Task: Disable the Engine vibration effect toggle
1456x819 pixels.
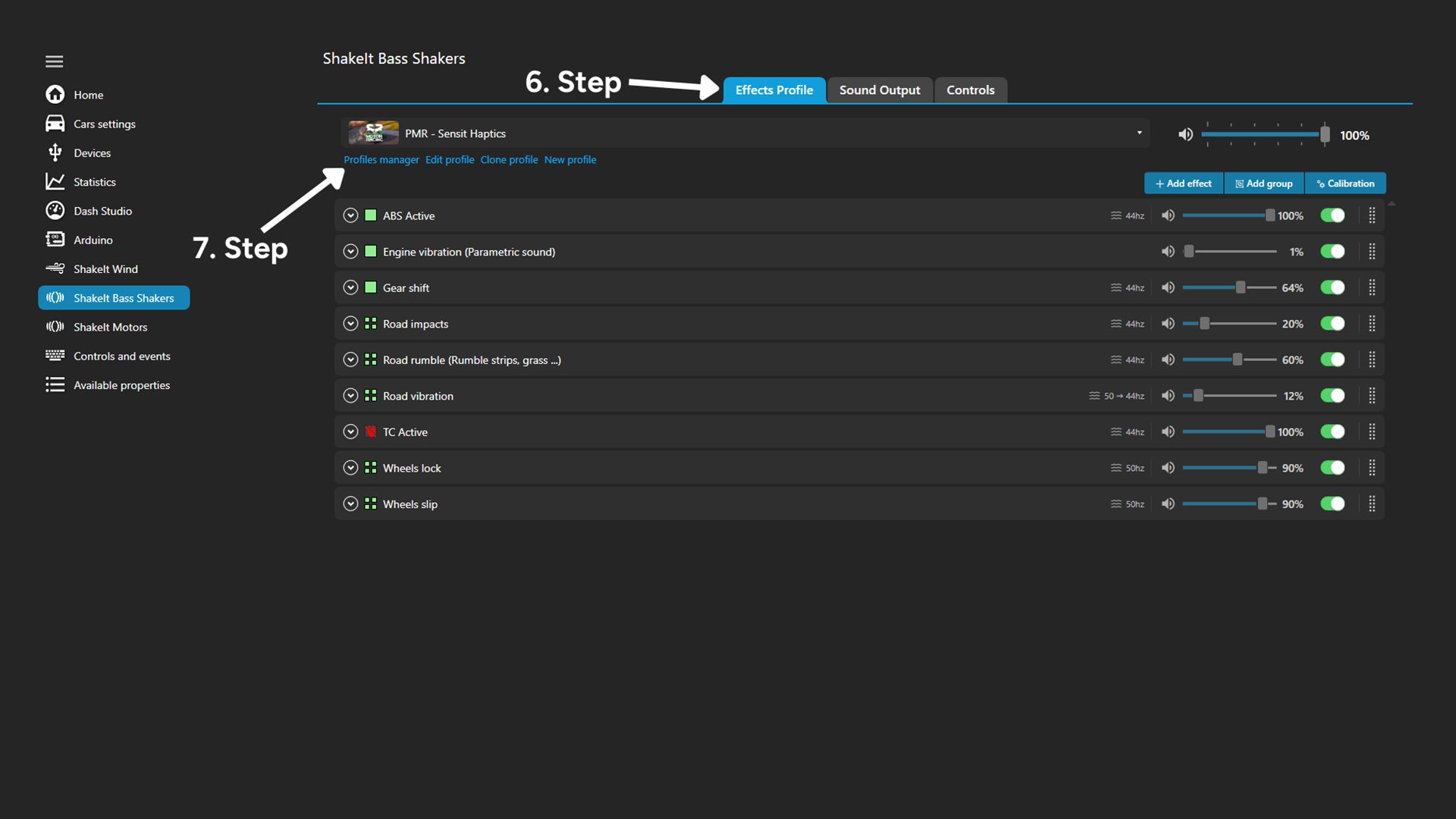Action: (1332, 252)
